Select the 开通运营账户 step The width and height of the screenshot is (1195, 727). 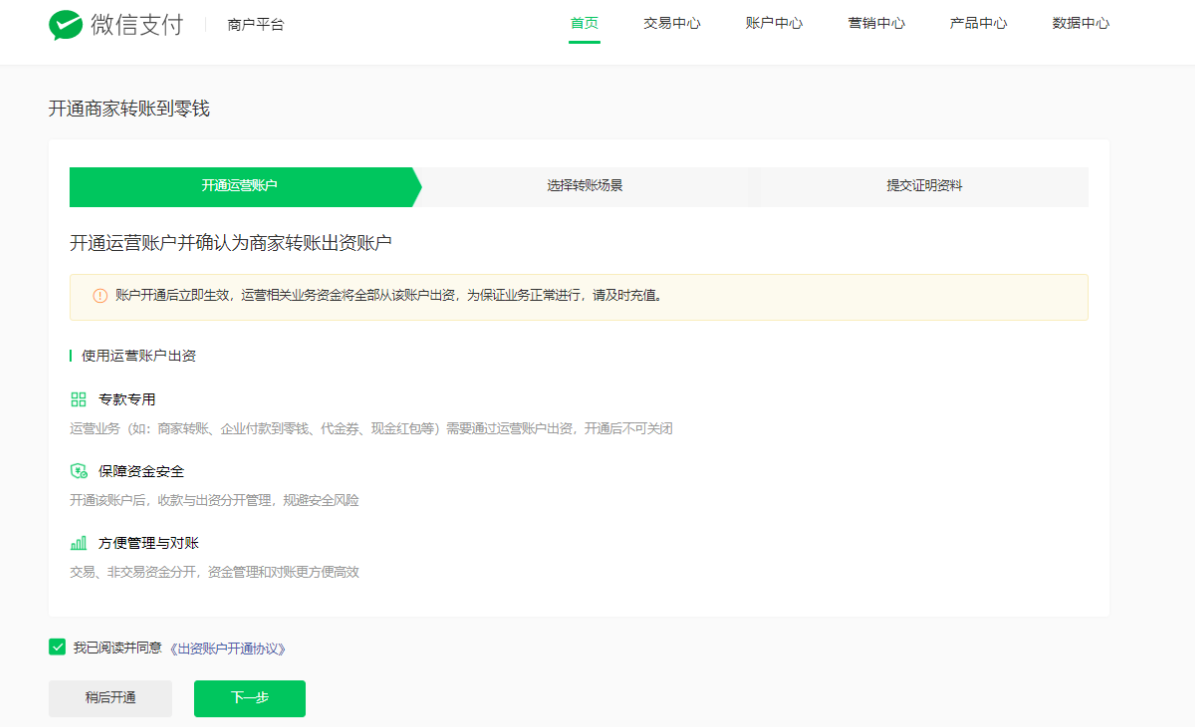(240, 186)
